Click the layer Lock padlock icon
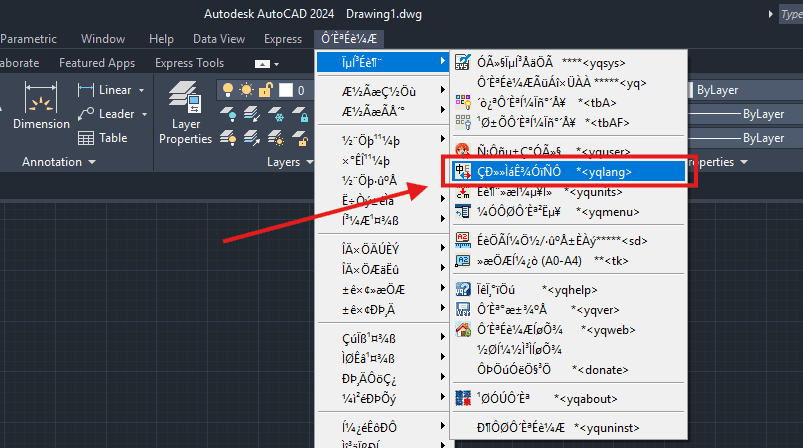The height and width of the screenshot is (448, 803). tap(301, 114)
